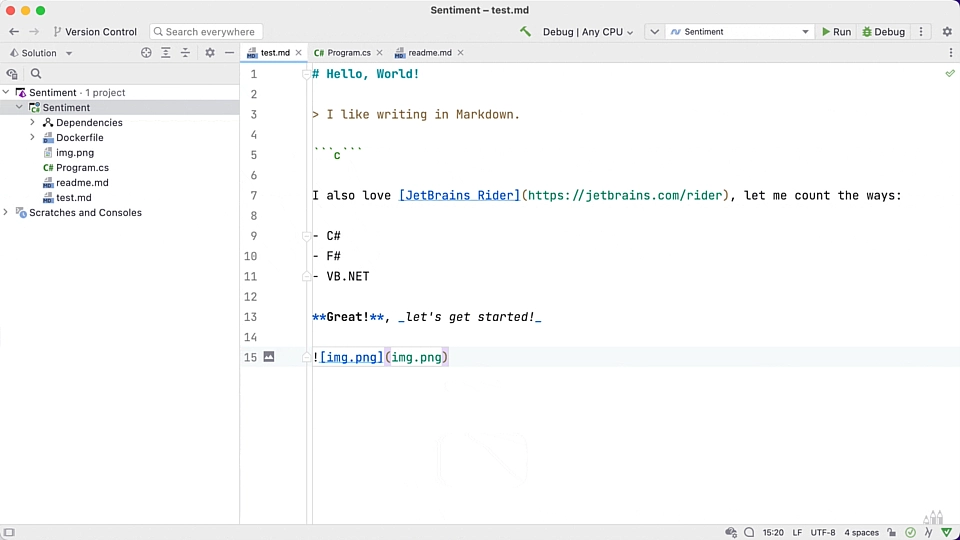The height and width of the screenshot is (540, 960).
Task: Toggle the show all files icon
Action: pyautogui.click(x=12, y=74)
